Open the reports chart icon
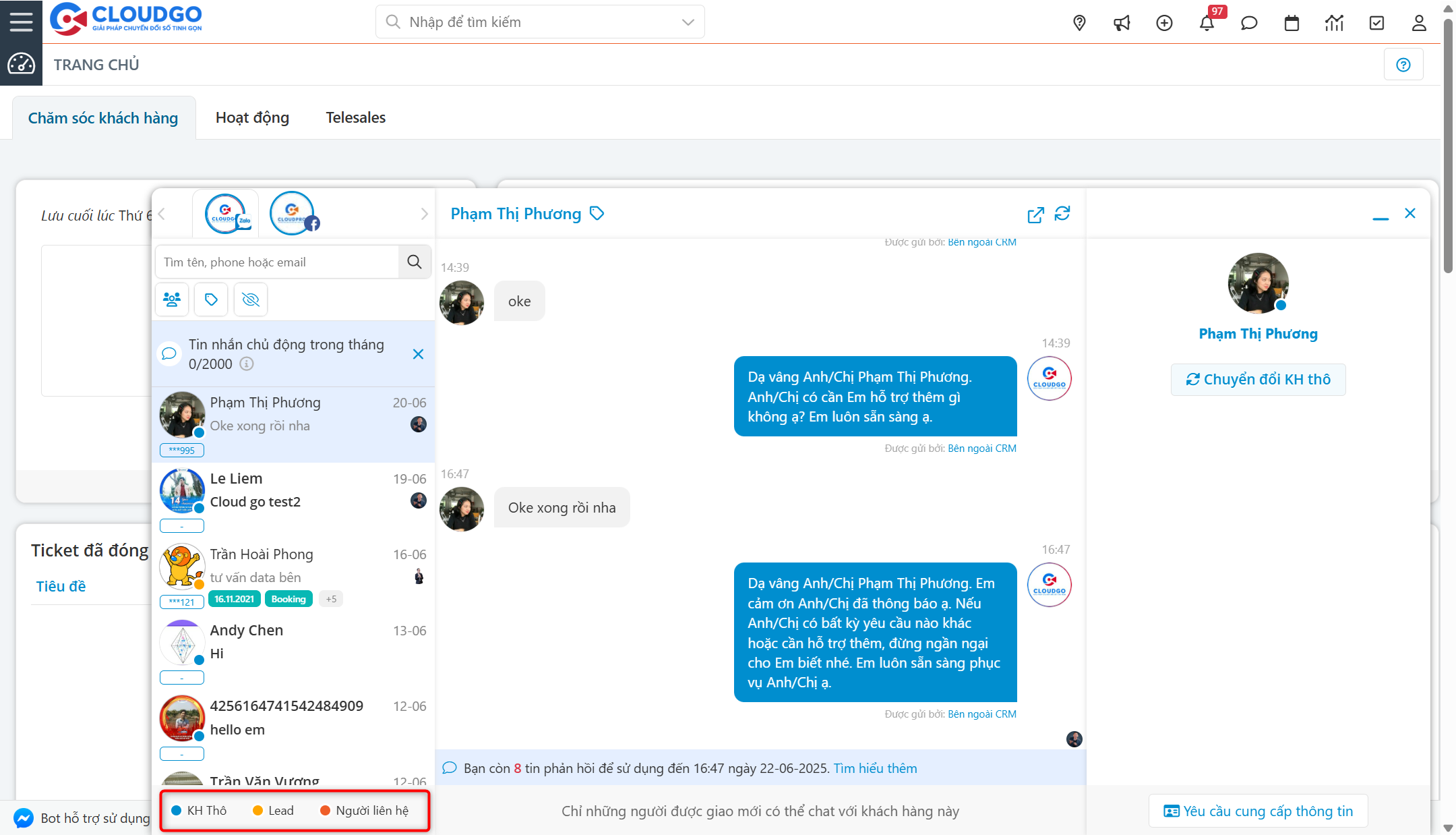Screen dimensions: 1456x835 [1334, 22]
